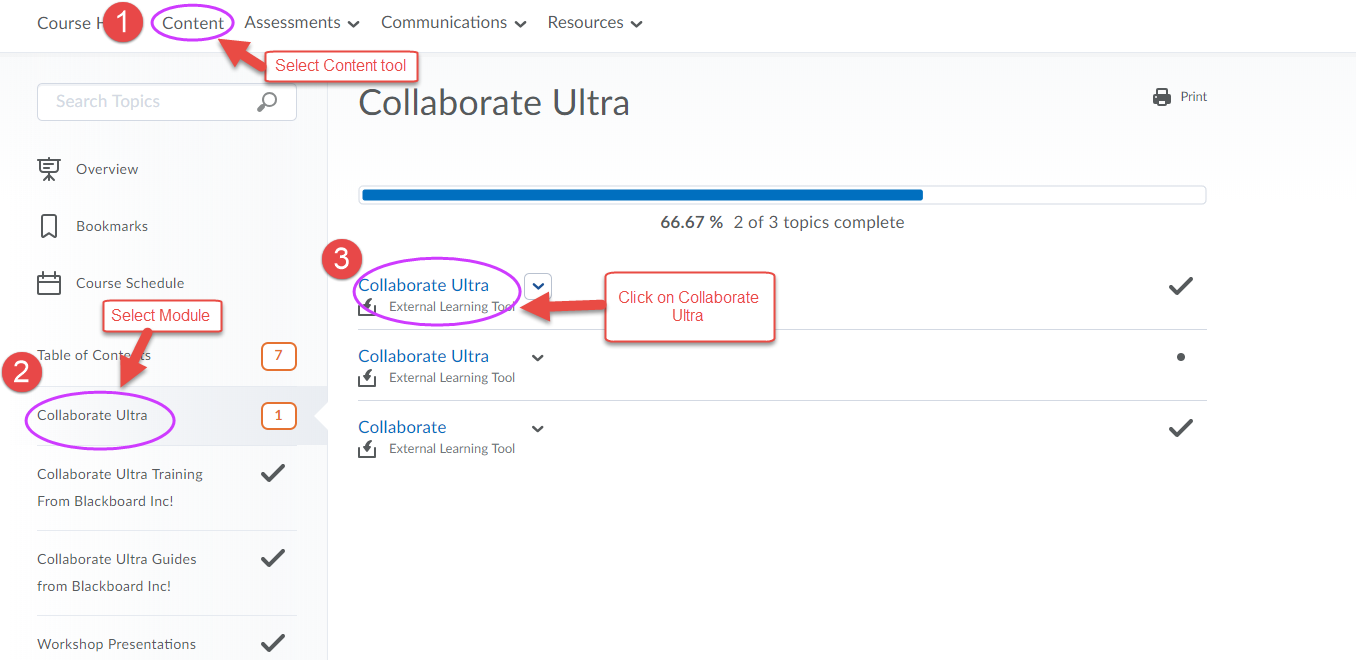The height and width of the screenshot is (660, 1356).
Task: Click the Overview lectern icon
Action: coord(49,168)
